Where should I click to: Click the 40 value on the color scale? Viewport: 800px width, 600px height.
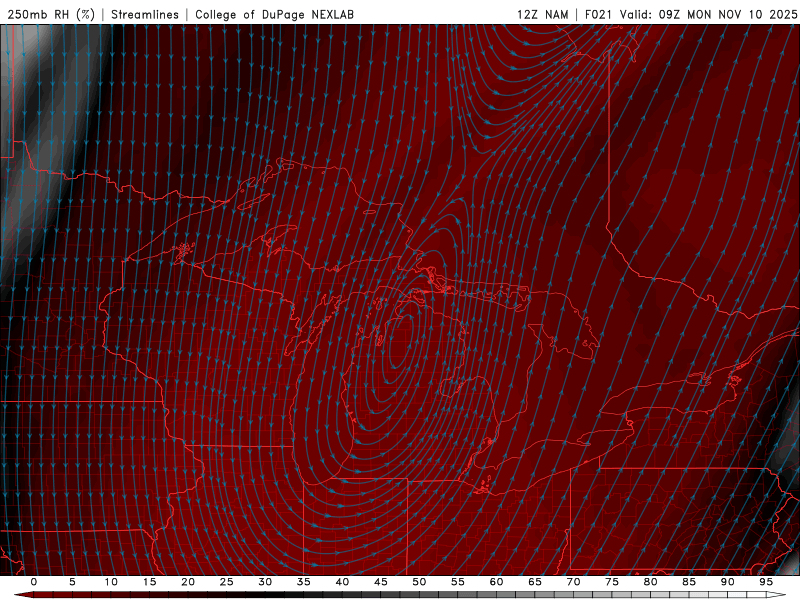click(x=342, y=582)
